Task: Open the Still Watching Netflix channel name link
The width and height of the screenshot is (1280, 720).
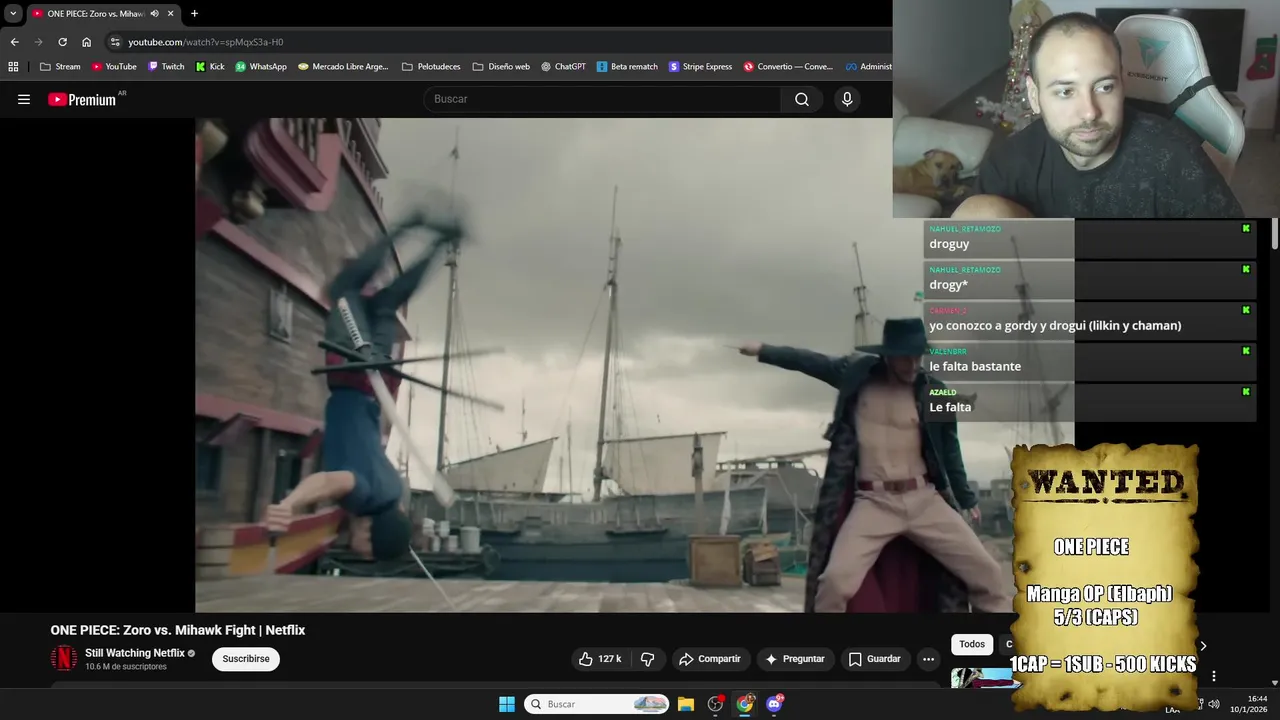Action: click(x=135, y=653)
